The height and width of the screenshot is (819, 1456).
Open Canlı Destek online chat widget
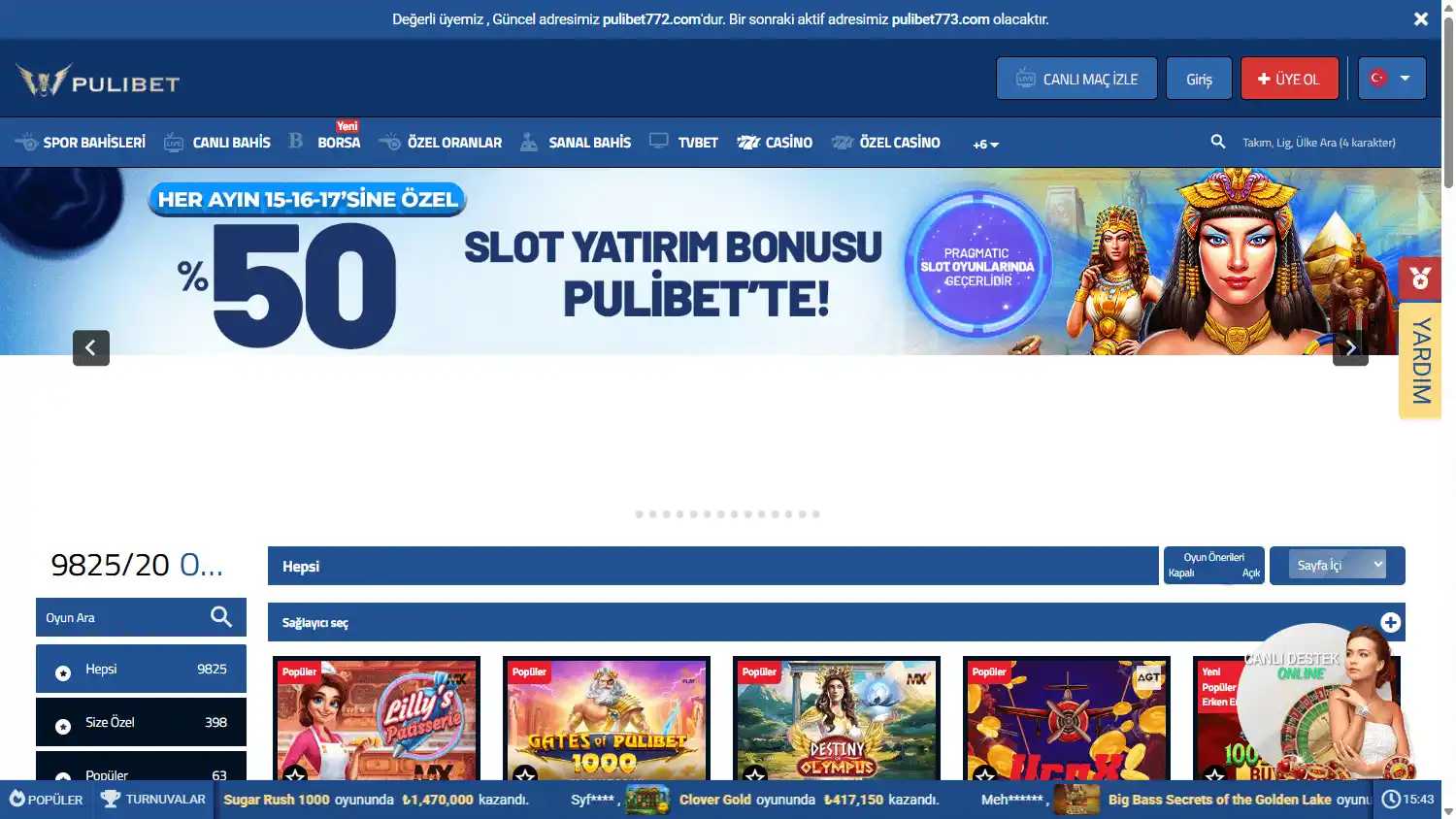(1325, 704)
